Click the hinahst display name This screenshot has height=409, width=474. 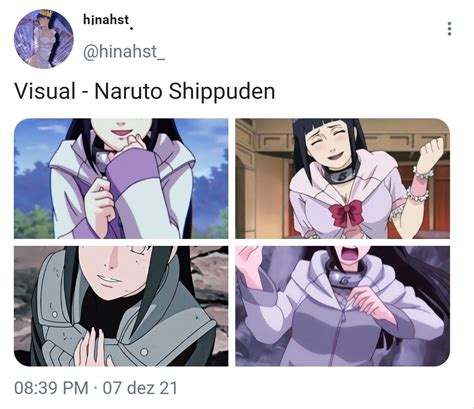click(x=106, y=20)
